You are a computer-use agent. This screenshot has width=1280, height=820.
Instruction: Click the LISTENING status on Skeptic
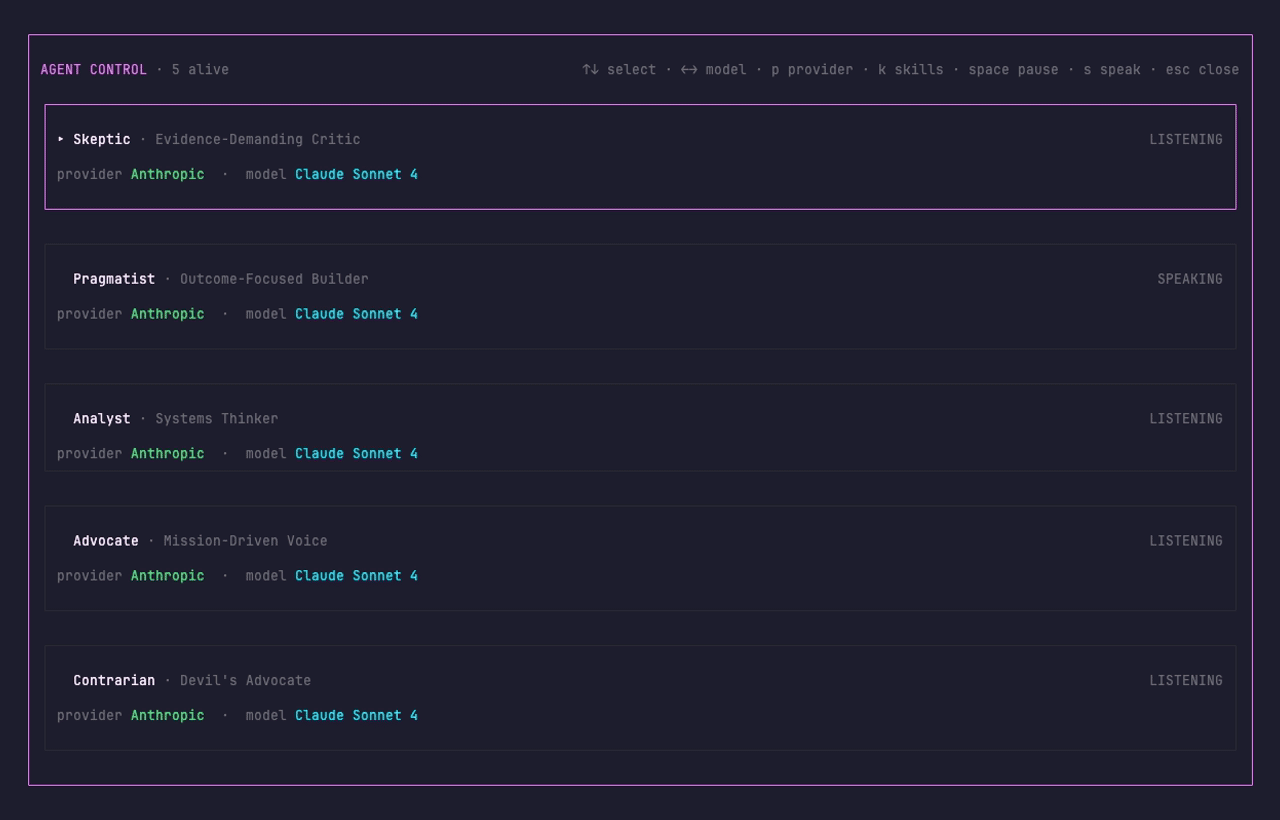pyautogui.click(x=1185, y=139)
